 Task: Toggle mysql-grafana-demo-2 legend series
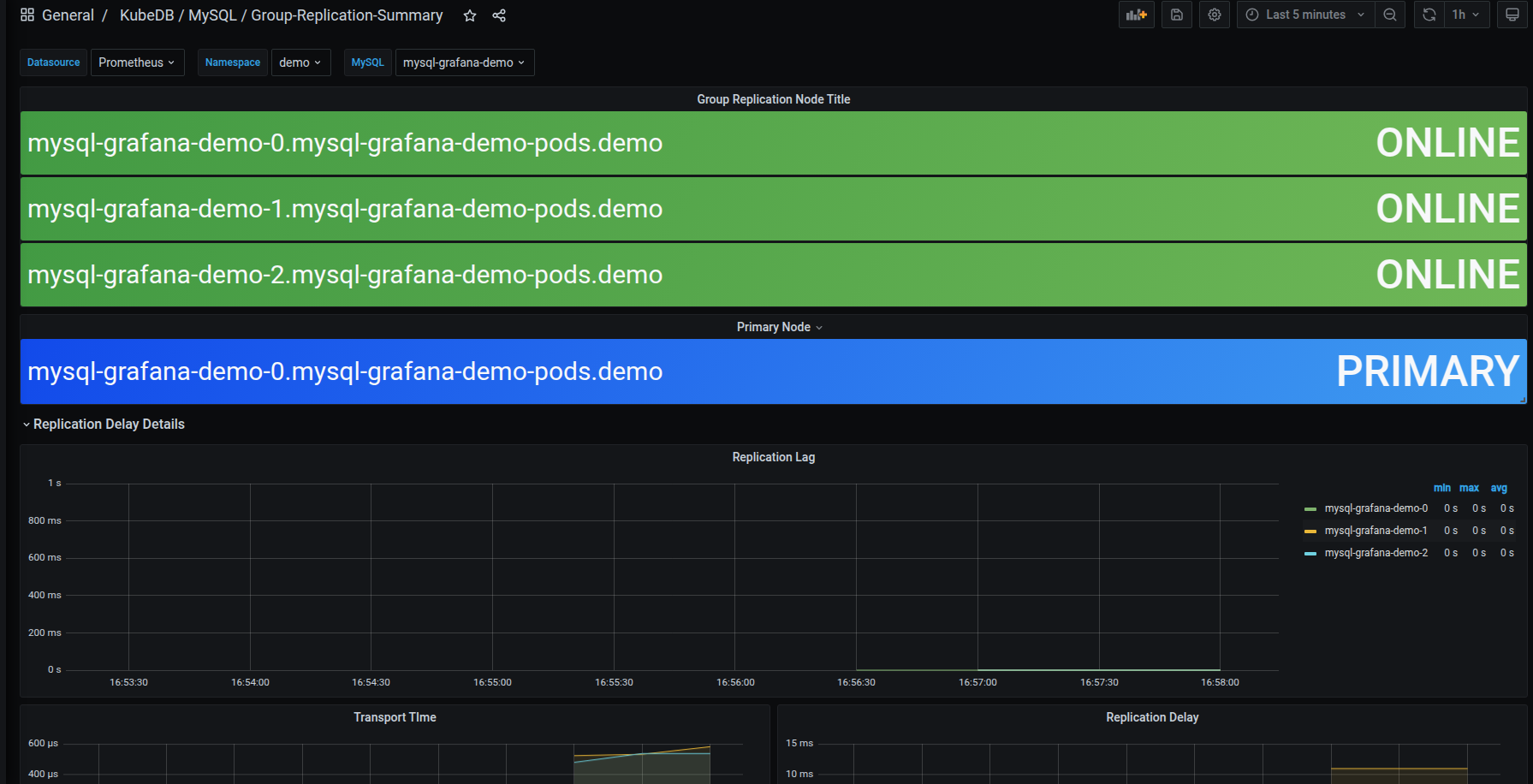(1376, 553)
